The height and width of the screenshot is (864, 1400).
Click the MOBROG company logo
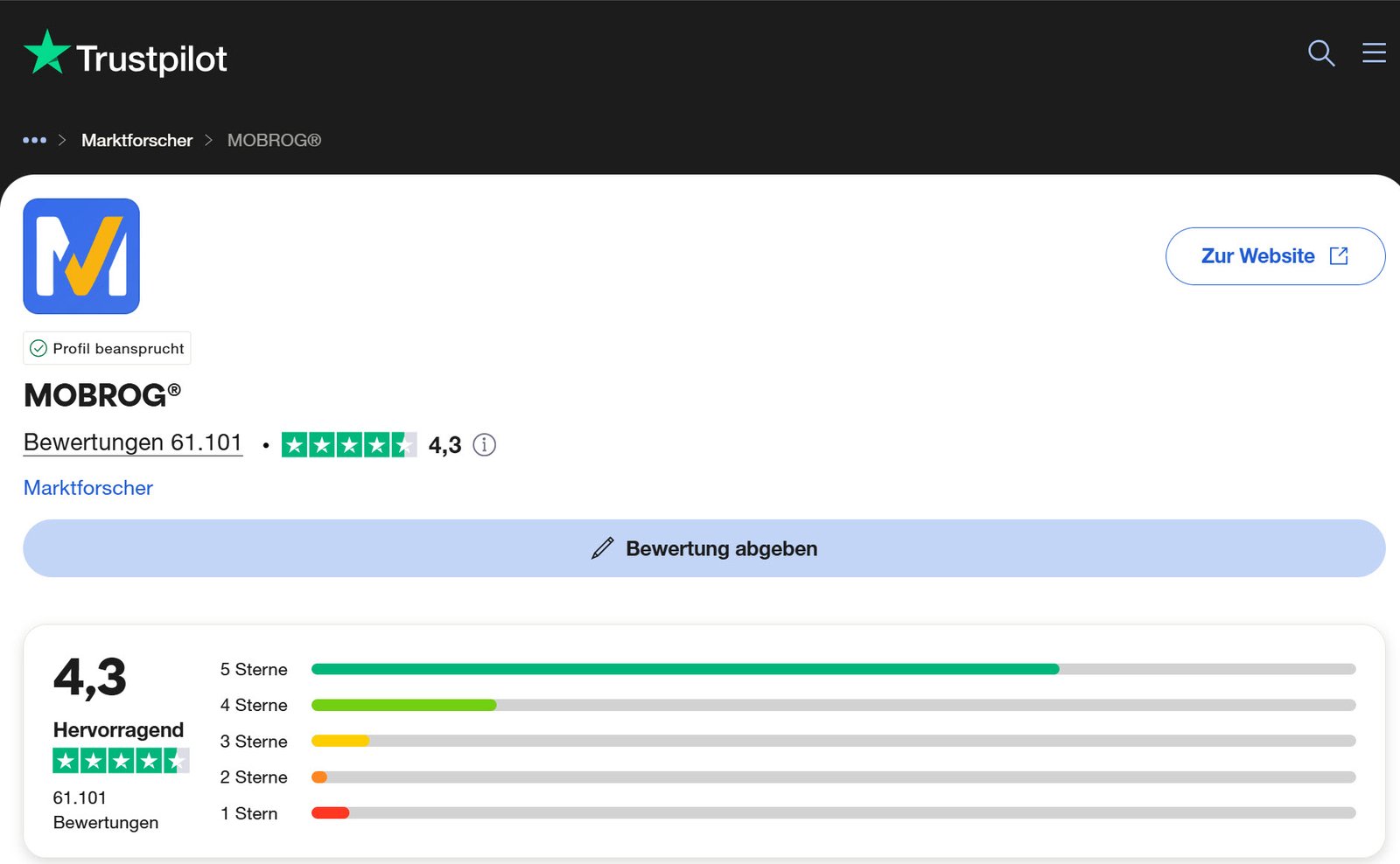(x=81, y=256)
